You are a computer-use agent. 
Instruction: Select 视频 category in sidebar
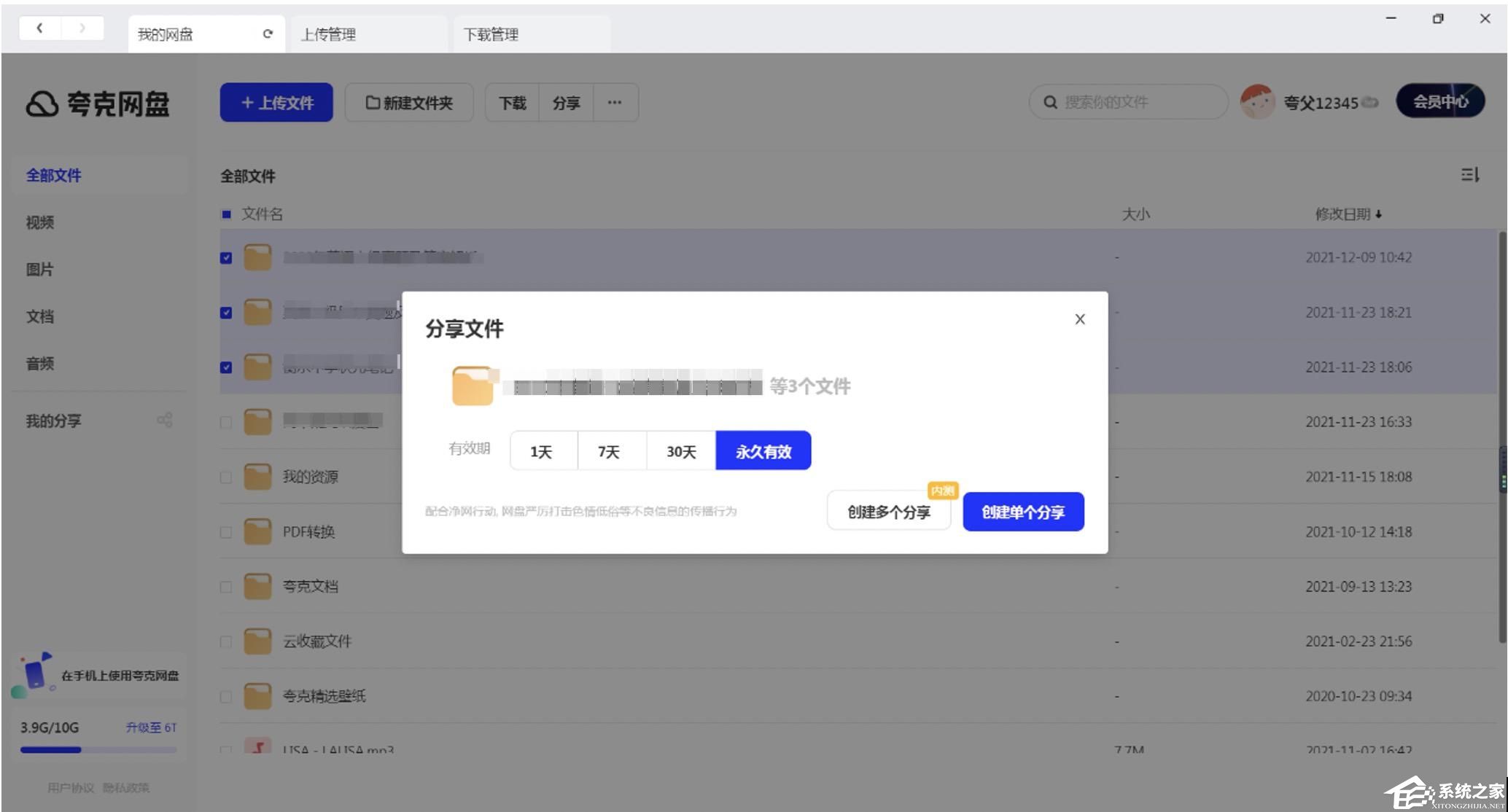40,222
